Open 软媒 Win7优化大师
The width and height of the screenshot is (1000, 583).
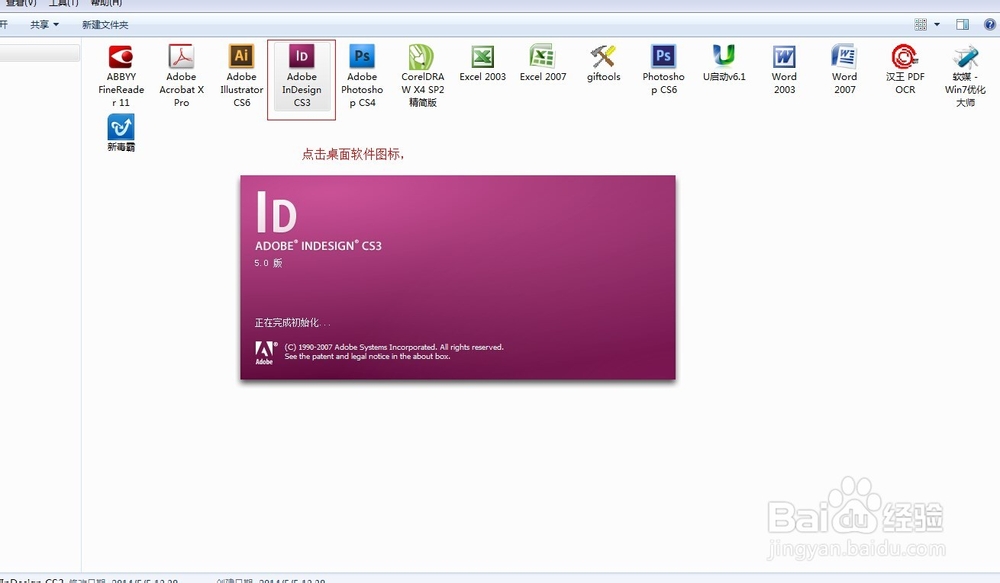[x=963, y=57]
